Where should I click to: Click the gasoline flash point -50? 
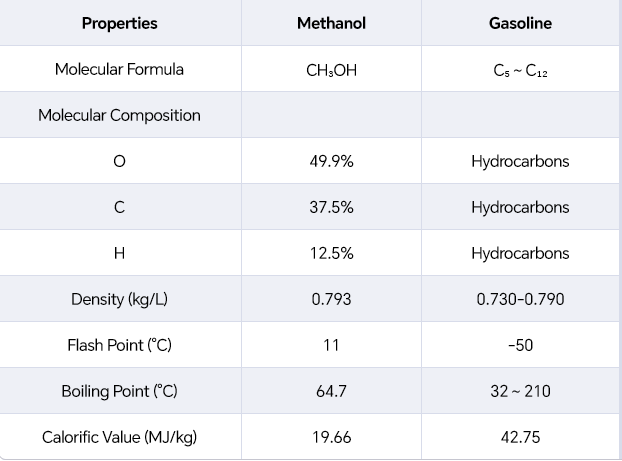click(520, 346)
